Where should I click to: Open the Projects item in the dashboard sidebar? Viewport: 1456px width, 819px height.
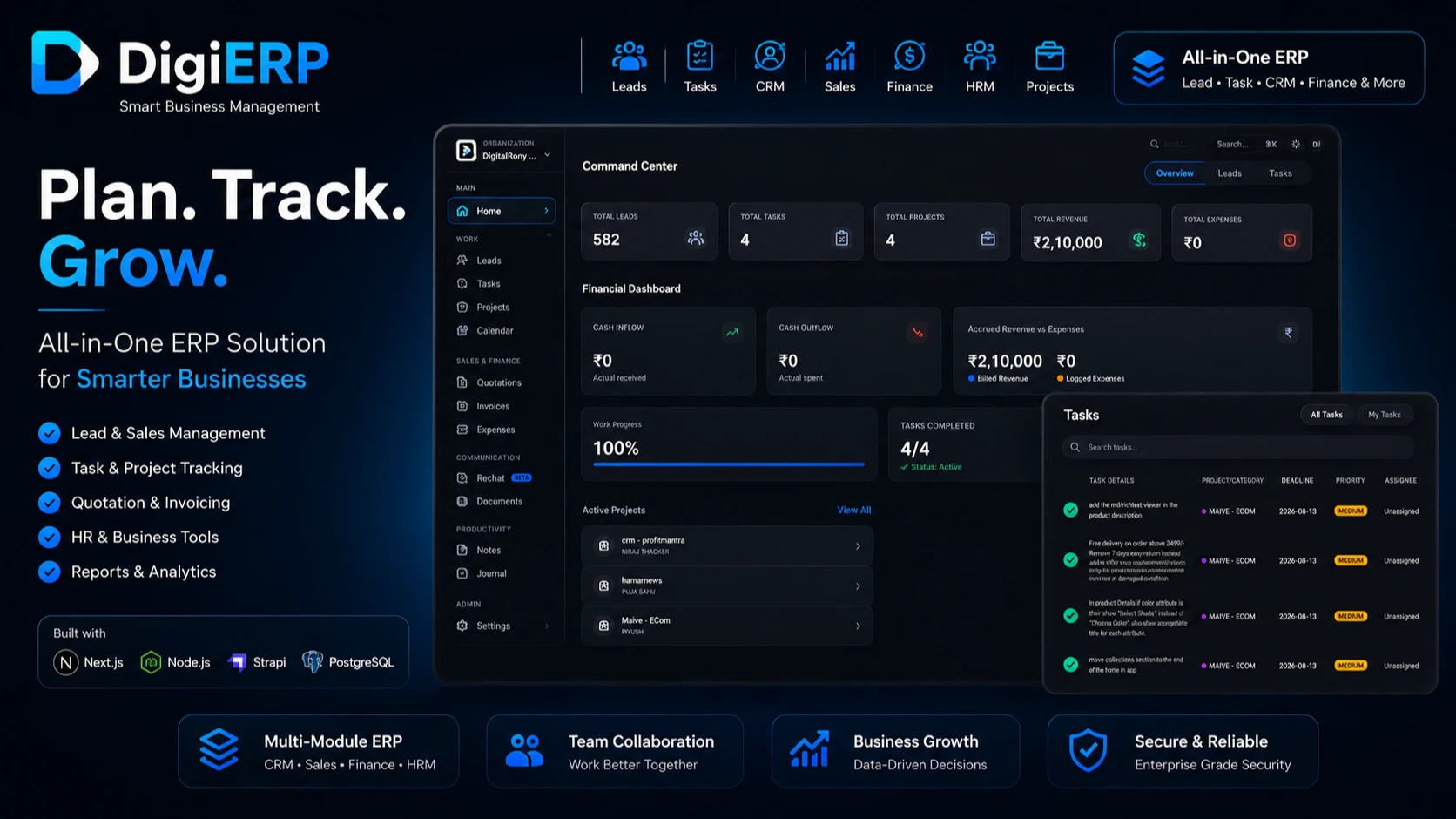tap(493, 308)
